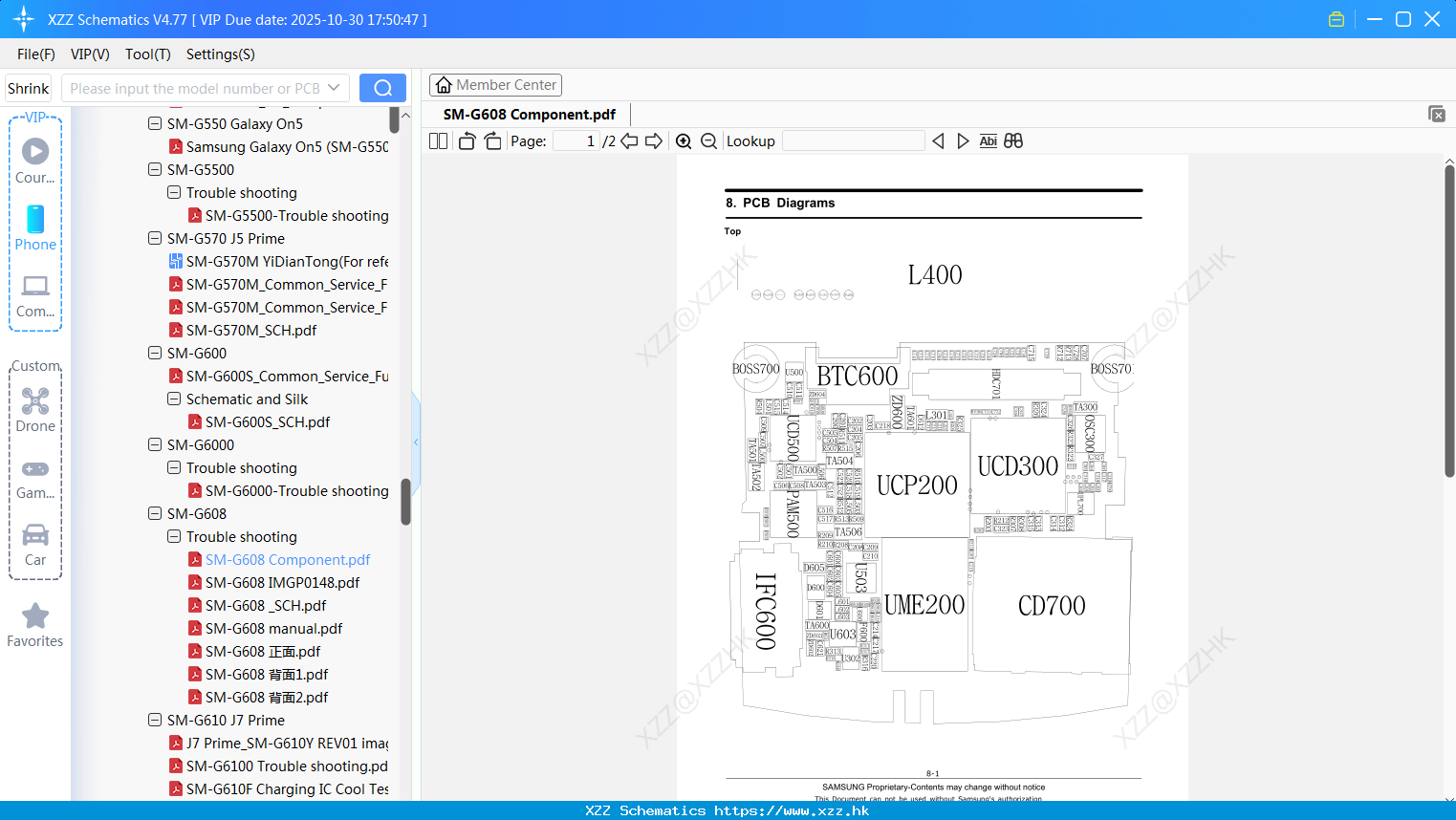This screenshot has width=1456, height=820.
Task: Open the File(F) menu
Action: click(36, 54)
